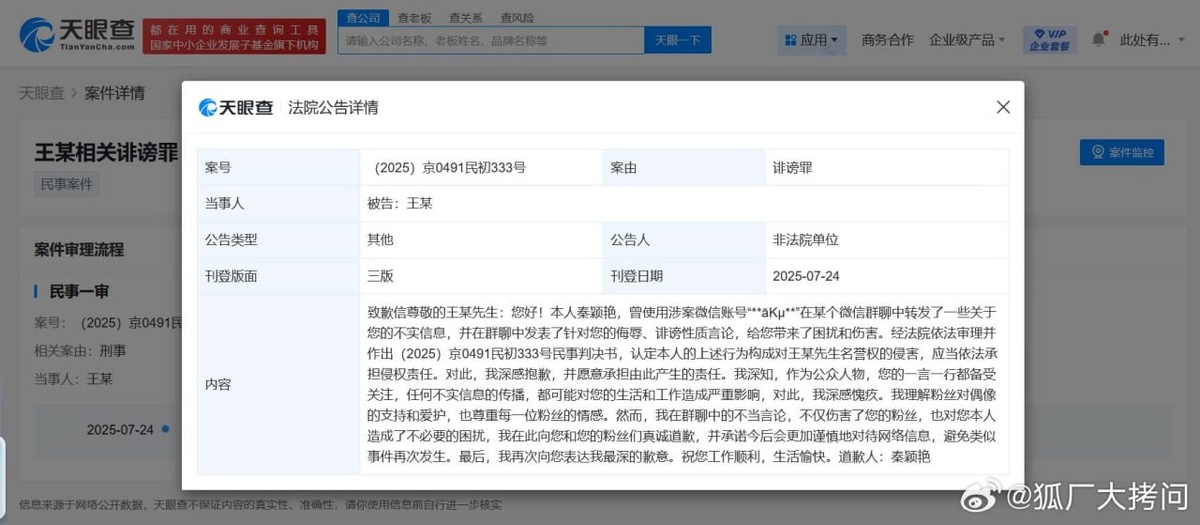Click 当事人：王某 in background page
Viewport: 1200px width, 525px height.
click(73, 379)
